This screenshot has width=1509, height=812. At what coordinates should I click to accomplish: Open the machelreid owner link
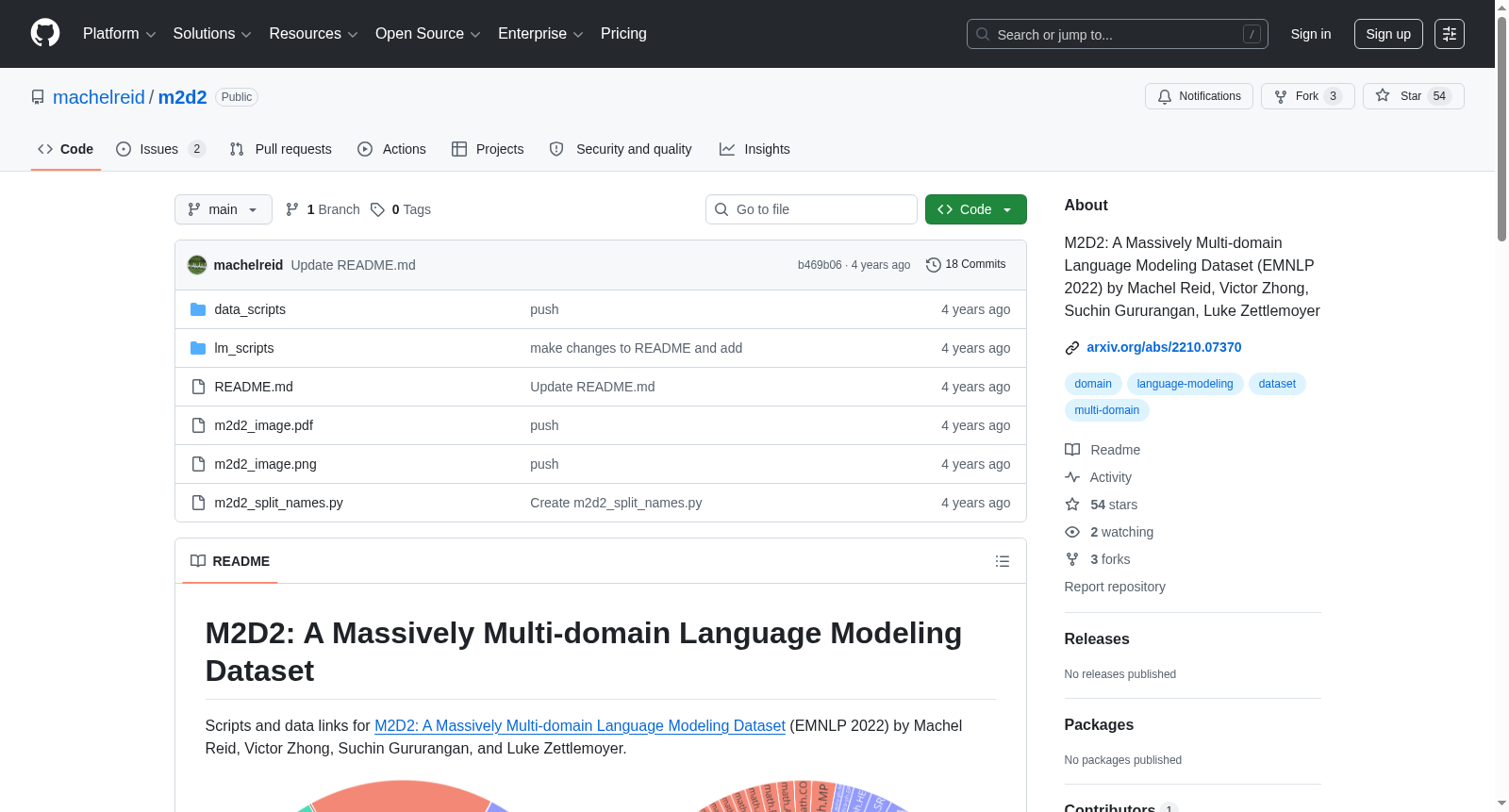coord(99,97)
